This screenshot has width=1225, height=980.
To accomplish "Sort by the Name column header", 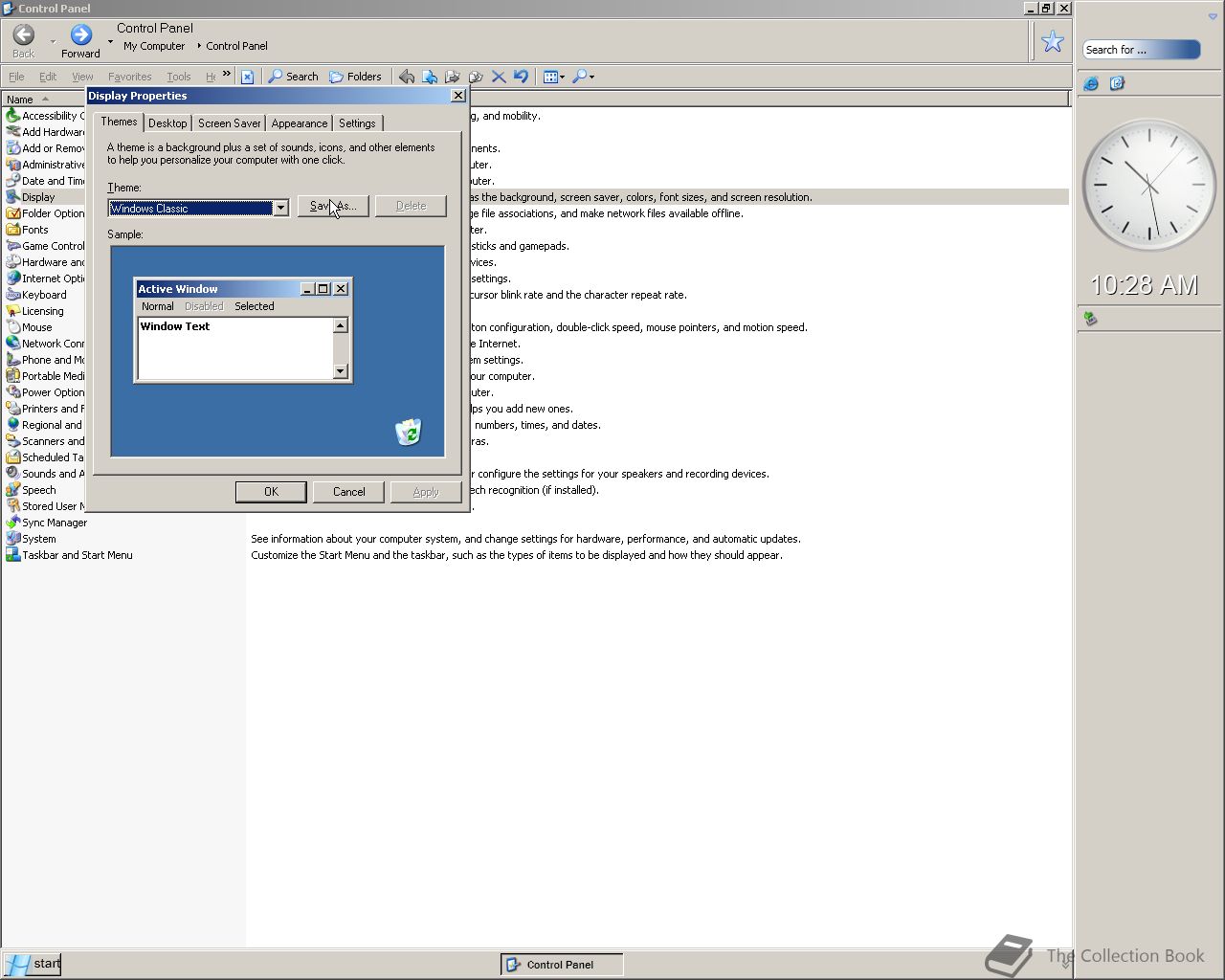I will [x=43, y=99].
